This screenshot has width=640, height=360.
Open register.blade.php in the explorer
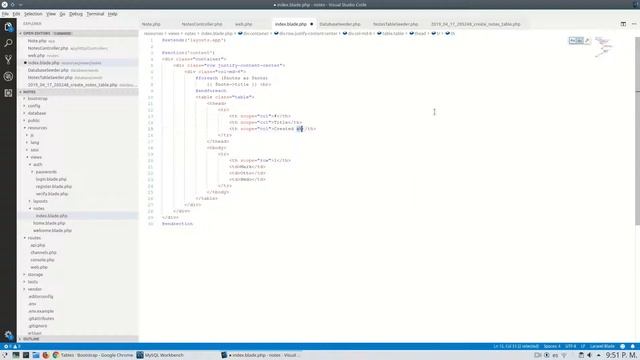tap(53, 187)
